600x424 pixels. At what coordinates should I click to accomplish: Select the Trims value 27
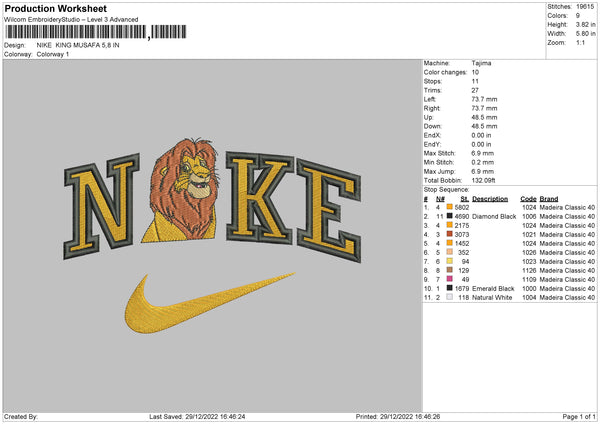475,90
